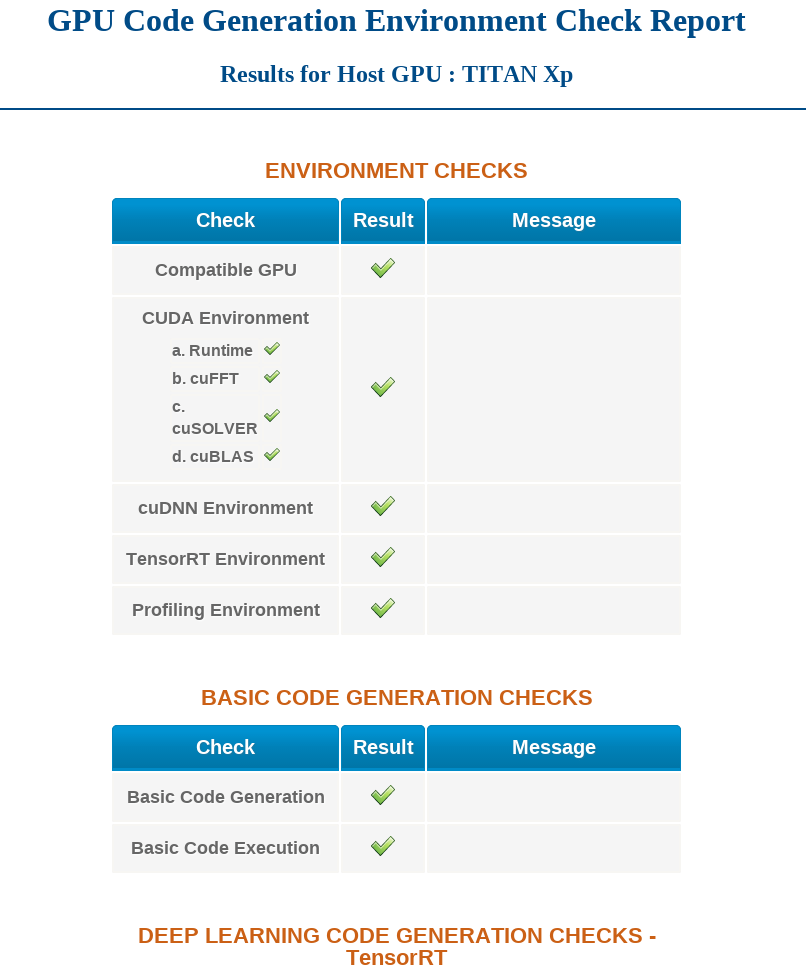Image resolution: width=807 pixels, height=970 pixels.
Task: Select the Message column header
Action: tap(553, 220)
